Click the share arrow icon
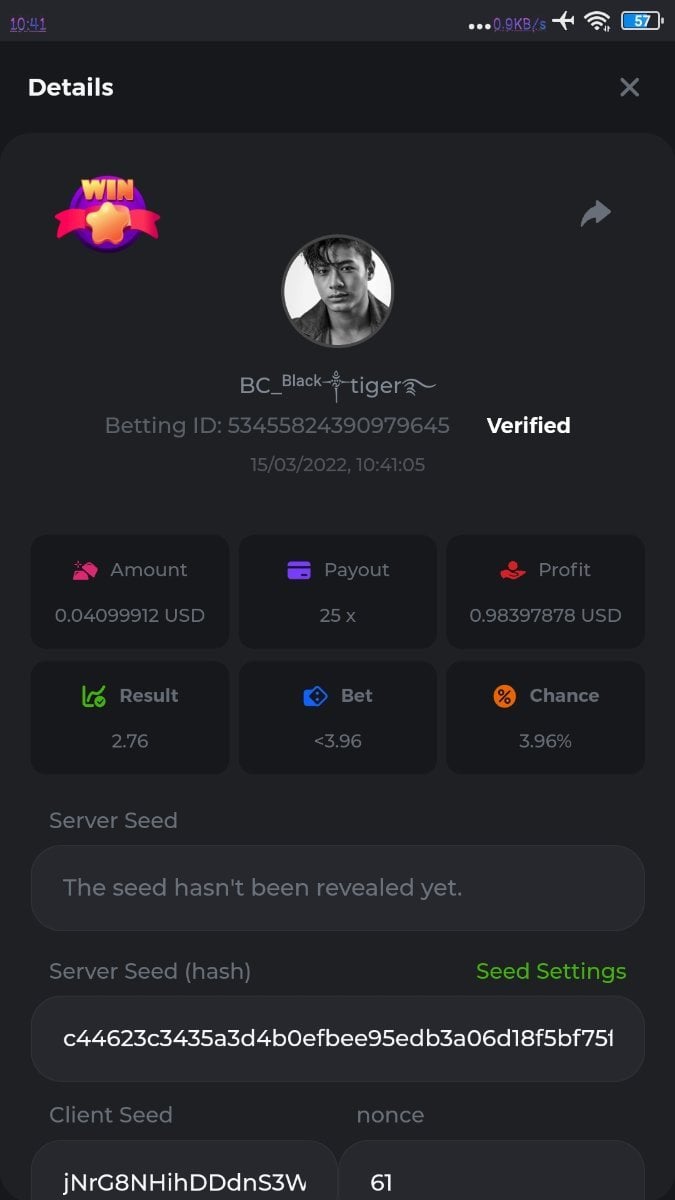The width and height of the screenshot is (675, 1200). coord(596,213)
